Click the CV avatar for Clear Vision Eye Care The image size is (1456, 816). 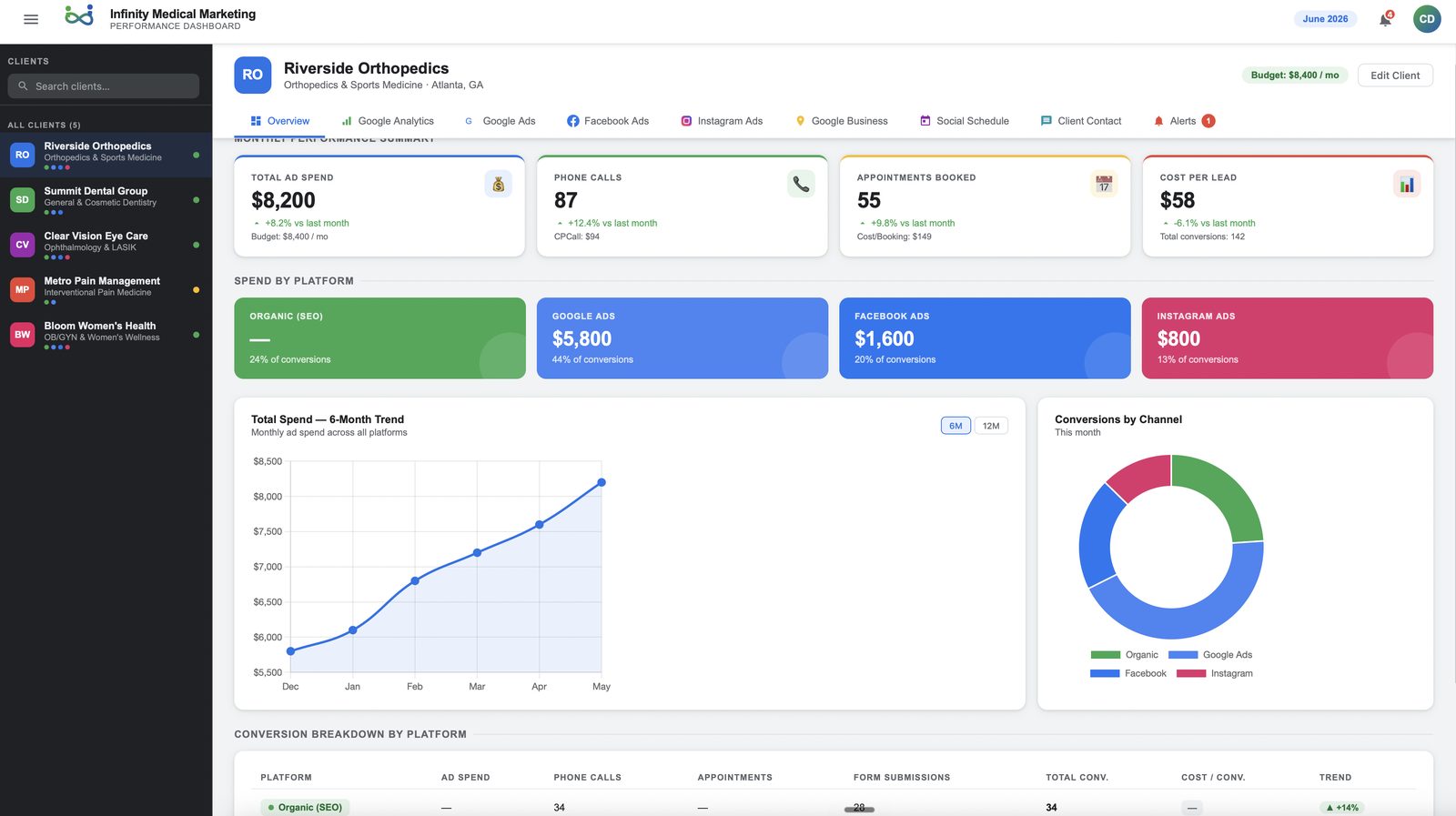pyautogui.click(x=23, y=245)
